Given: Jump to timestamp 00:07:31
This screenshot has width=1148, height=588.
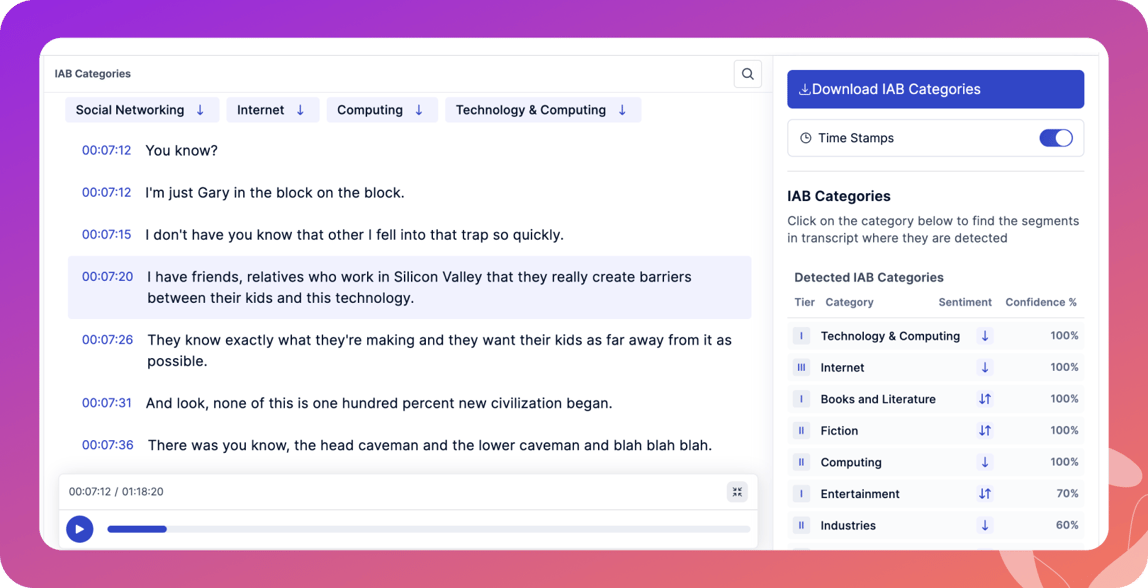Looking at the screenshot, I should tap(106, 402).
